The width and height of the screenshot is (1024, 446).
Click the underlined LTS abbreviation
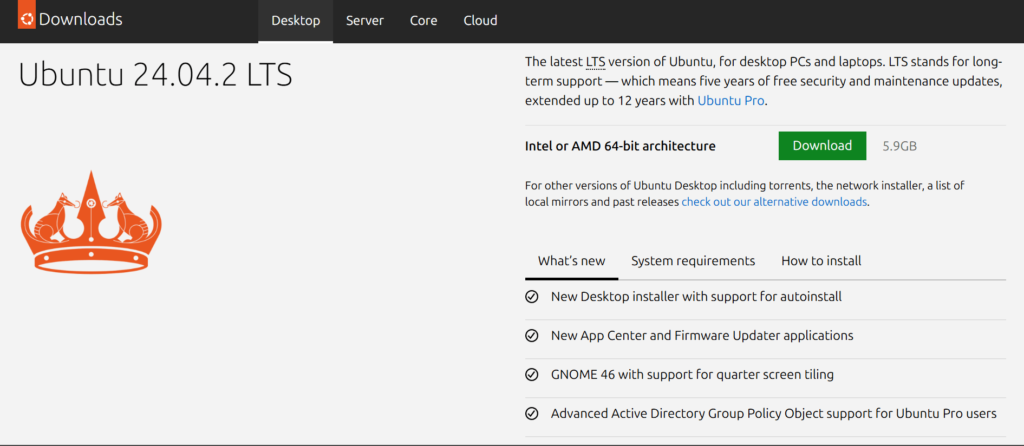(596, 63)
